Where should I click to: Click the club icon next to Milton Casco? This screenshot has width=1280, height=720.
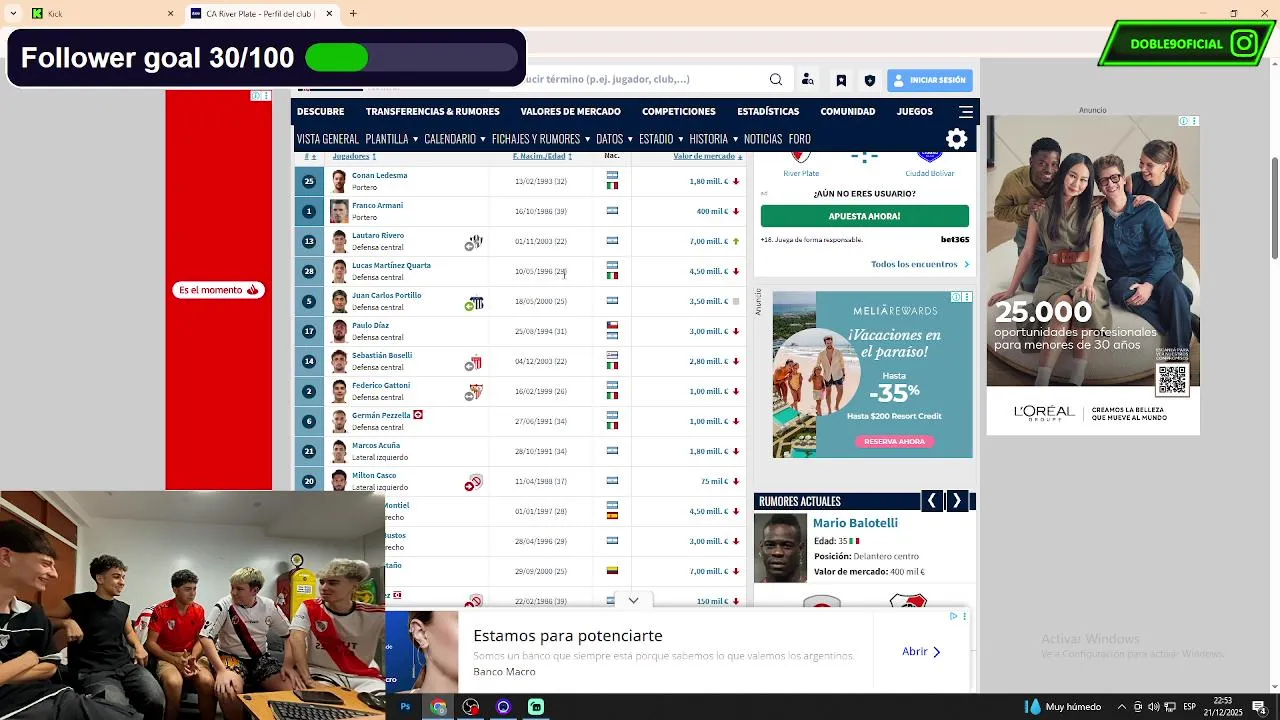pos(474,482)
